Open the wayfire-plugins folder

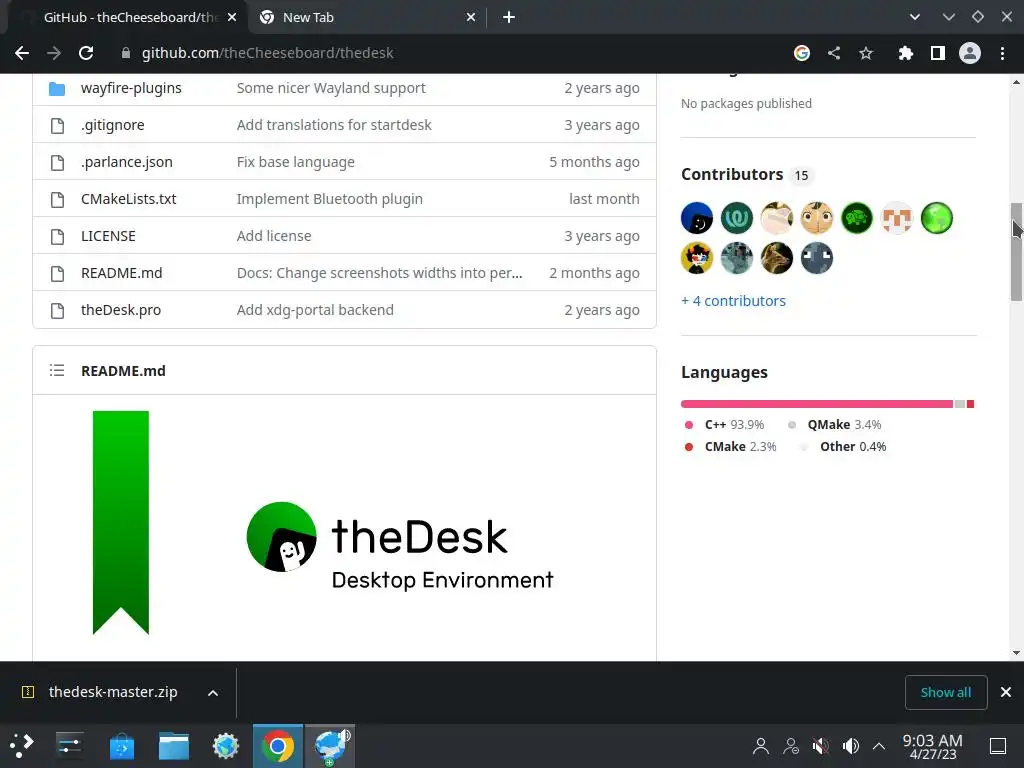[131, 88]
